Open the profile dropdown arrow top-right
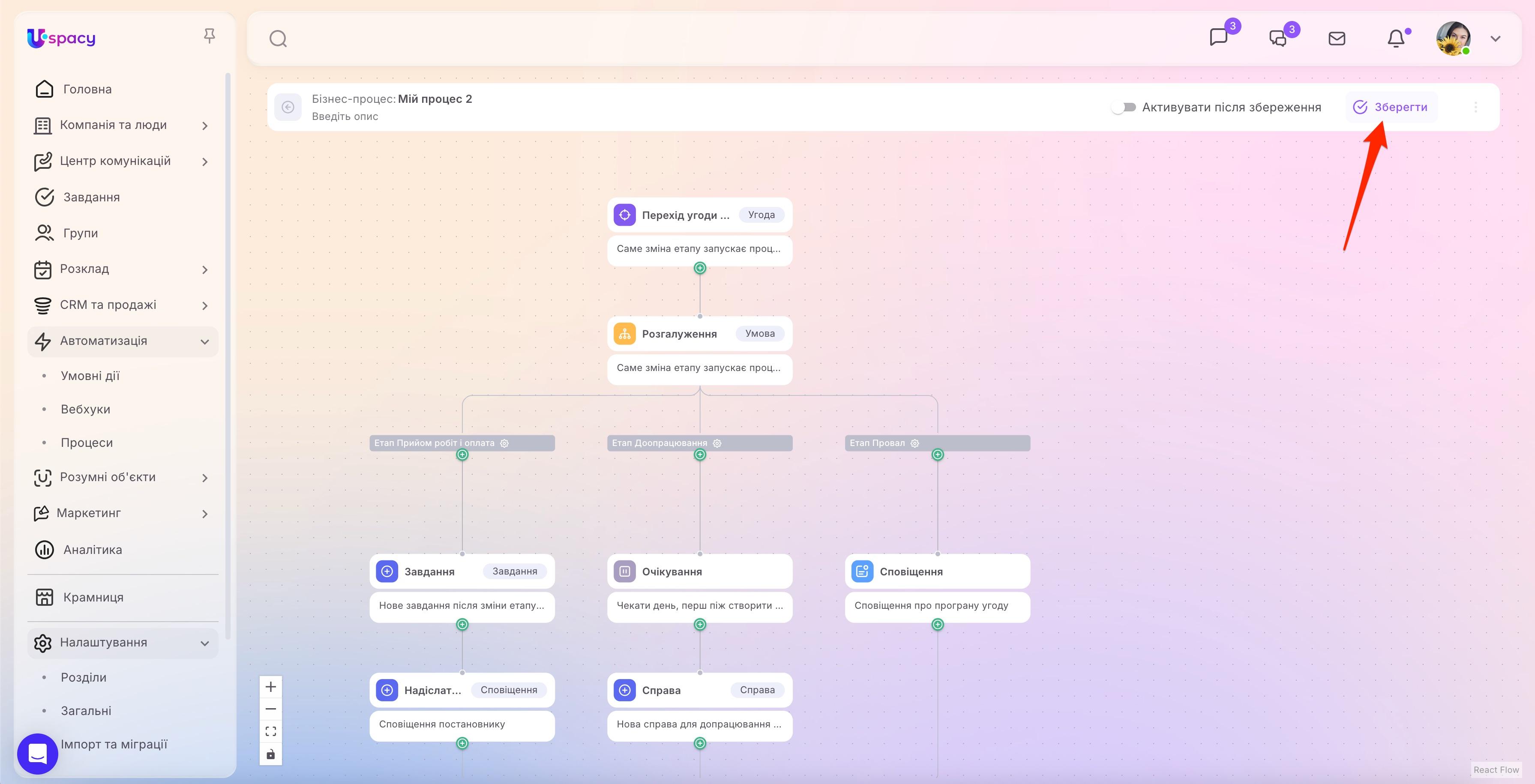Viewport: 1535px width, 784px height. coord(1496,38)
